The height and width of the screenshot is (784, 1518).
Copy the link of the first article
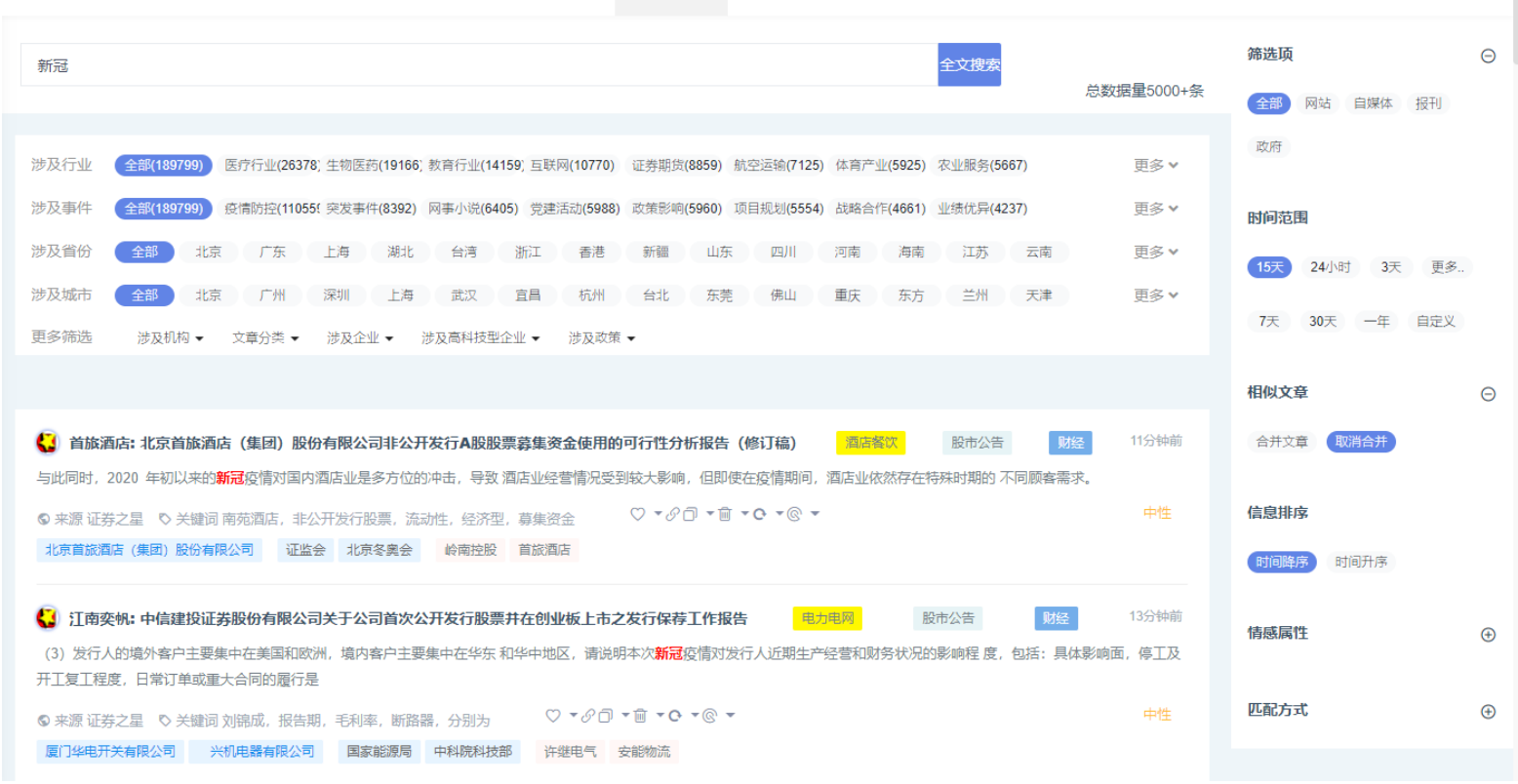pyautogui.click(x=673, y=514)
